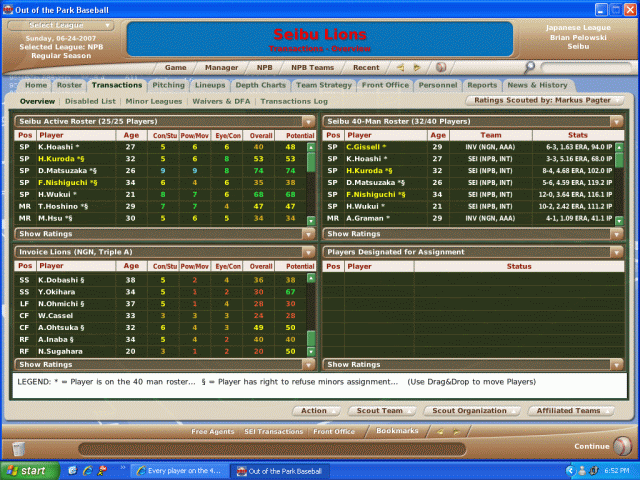Open the Recent menu
Screen dimensions: 640x480
pos(366,68)
